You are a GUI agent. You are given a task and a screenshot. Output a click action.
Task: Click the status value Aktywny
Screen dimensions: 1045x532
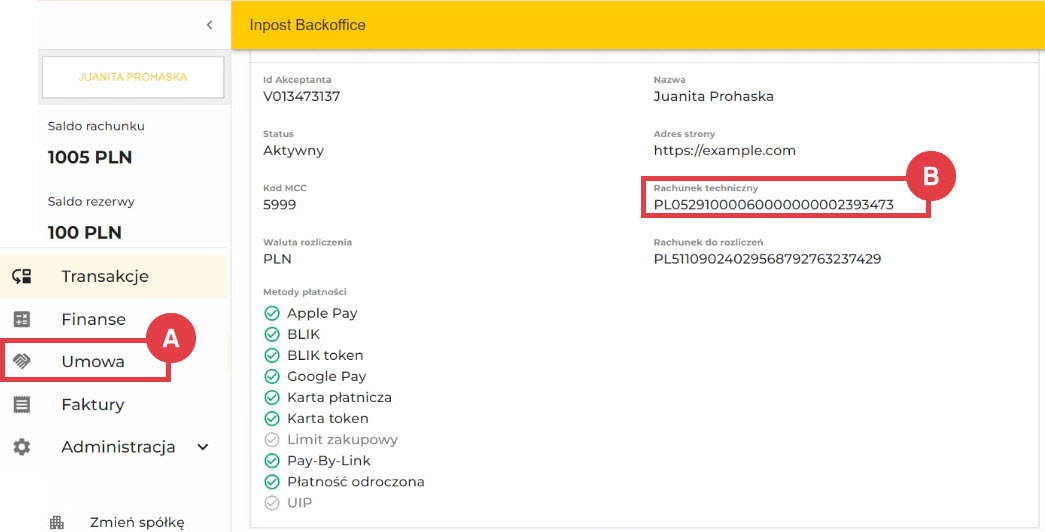[293, 151]
